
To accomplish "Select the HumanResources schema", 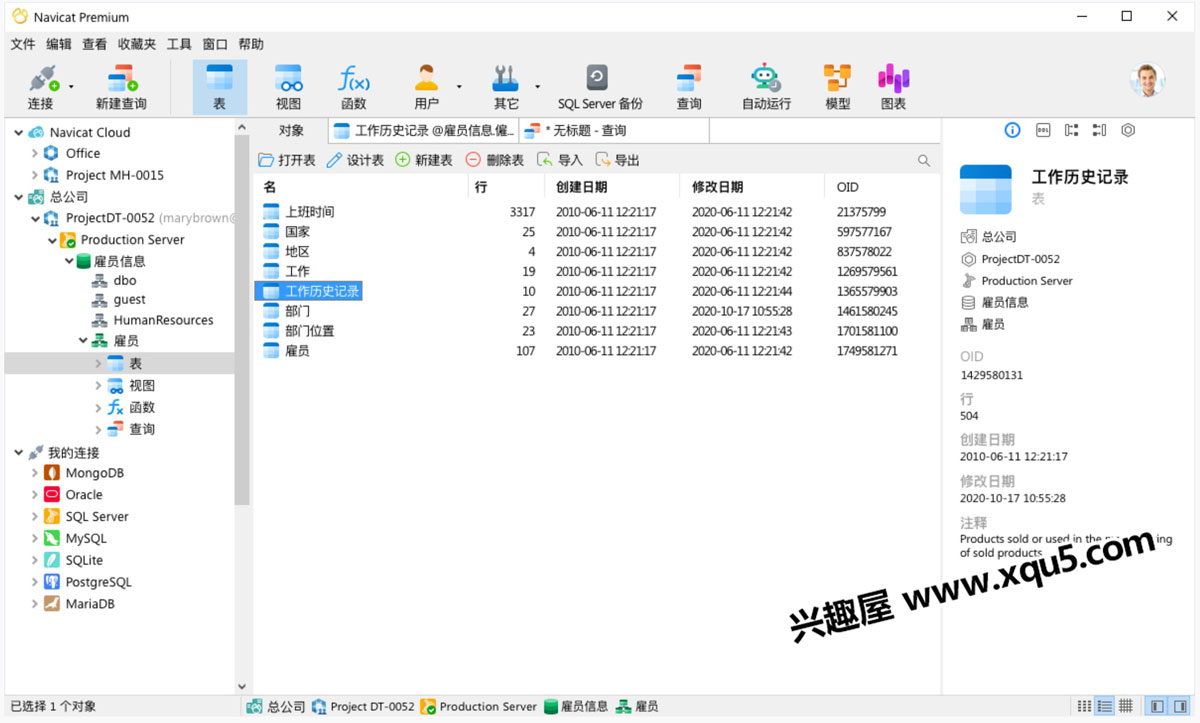I will [163, 320].
